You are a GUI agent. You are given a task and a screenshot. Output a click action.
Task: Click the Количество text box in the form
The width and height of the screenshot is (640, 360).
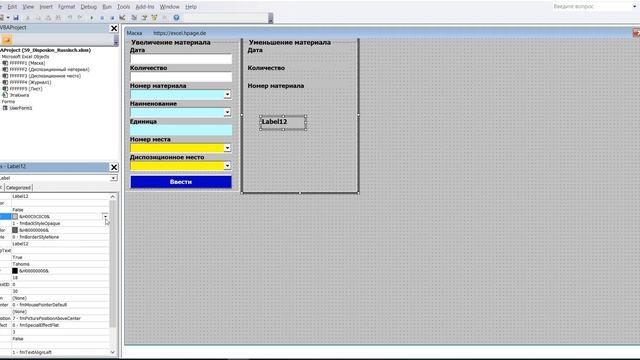click(181, 77)
